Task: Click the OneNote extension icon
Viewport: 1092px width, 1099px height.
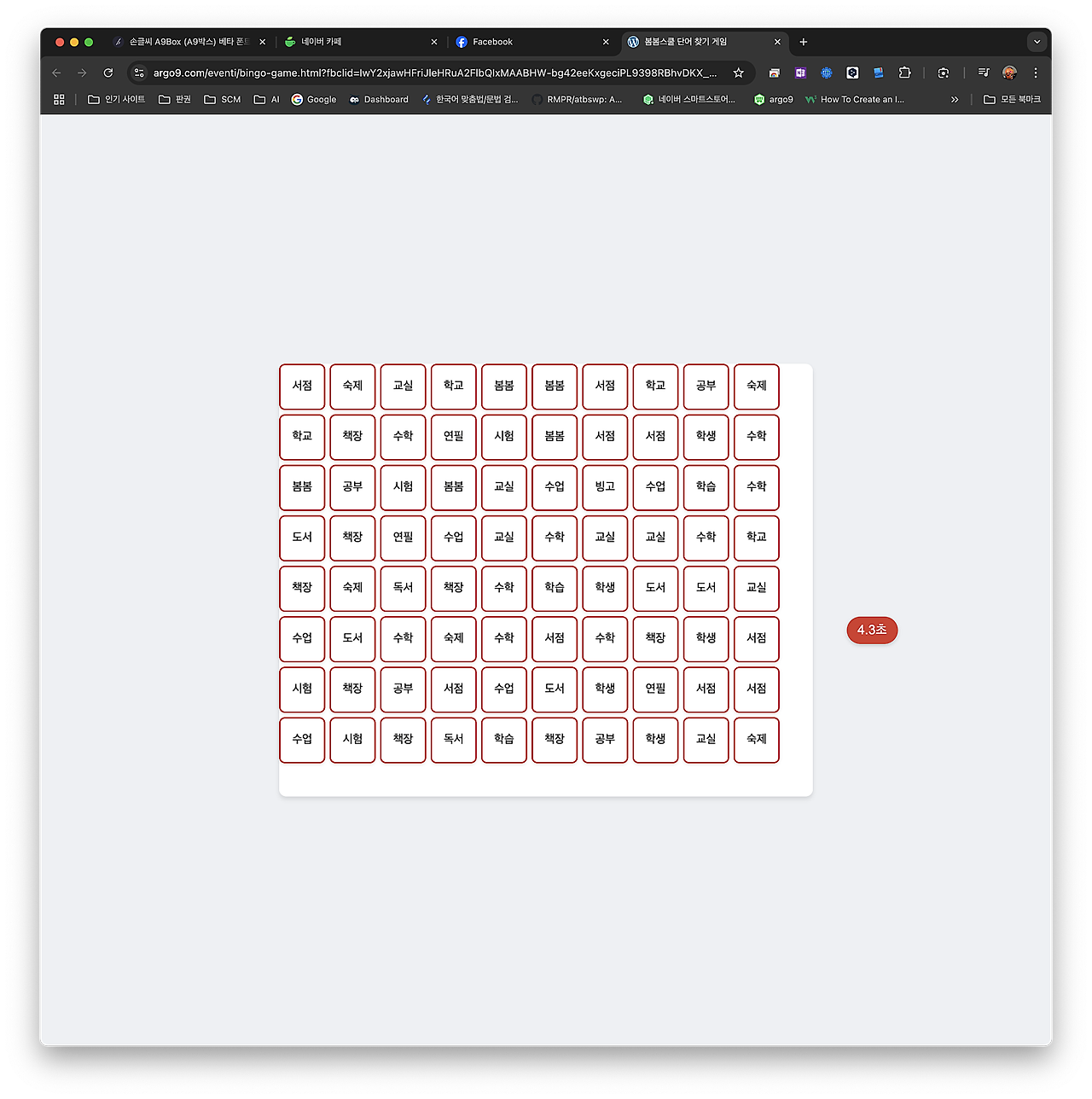Action: (x=800, y=73)
